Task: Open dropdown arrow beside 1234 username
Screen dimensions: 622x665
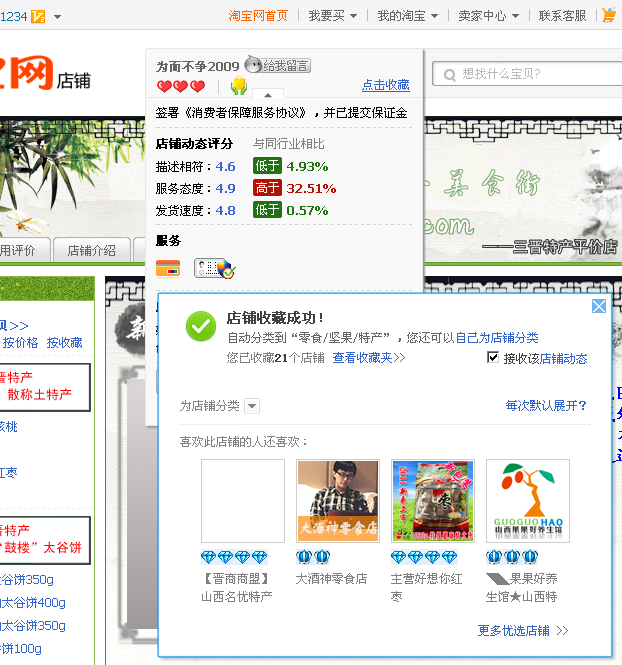Action: pos(58,17)
